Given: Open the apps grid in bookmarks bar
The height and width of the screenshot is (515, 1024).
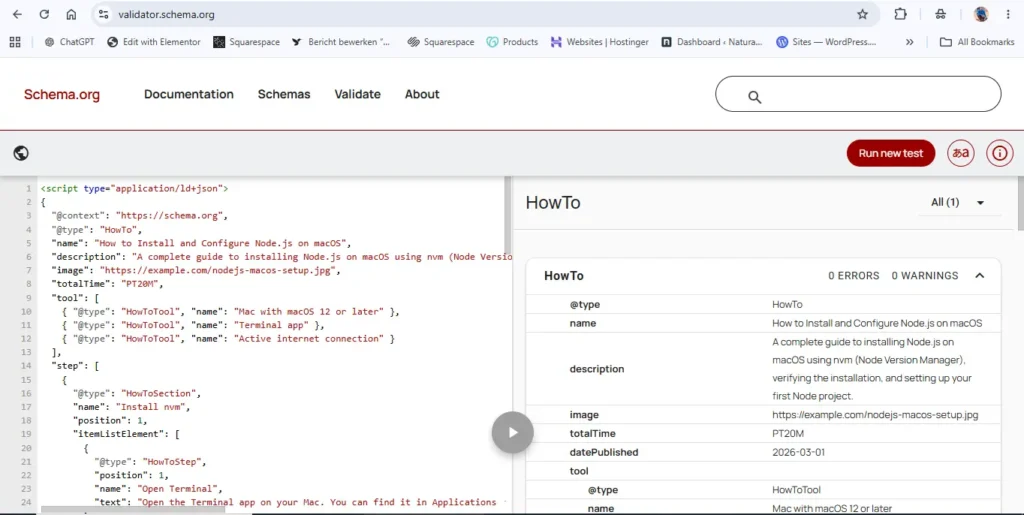Looking at the screenshot, I should coord(15,42).
